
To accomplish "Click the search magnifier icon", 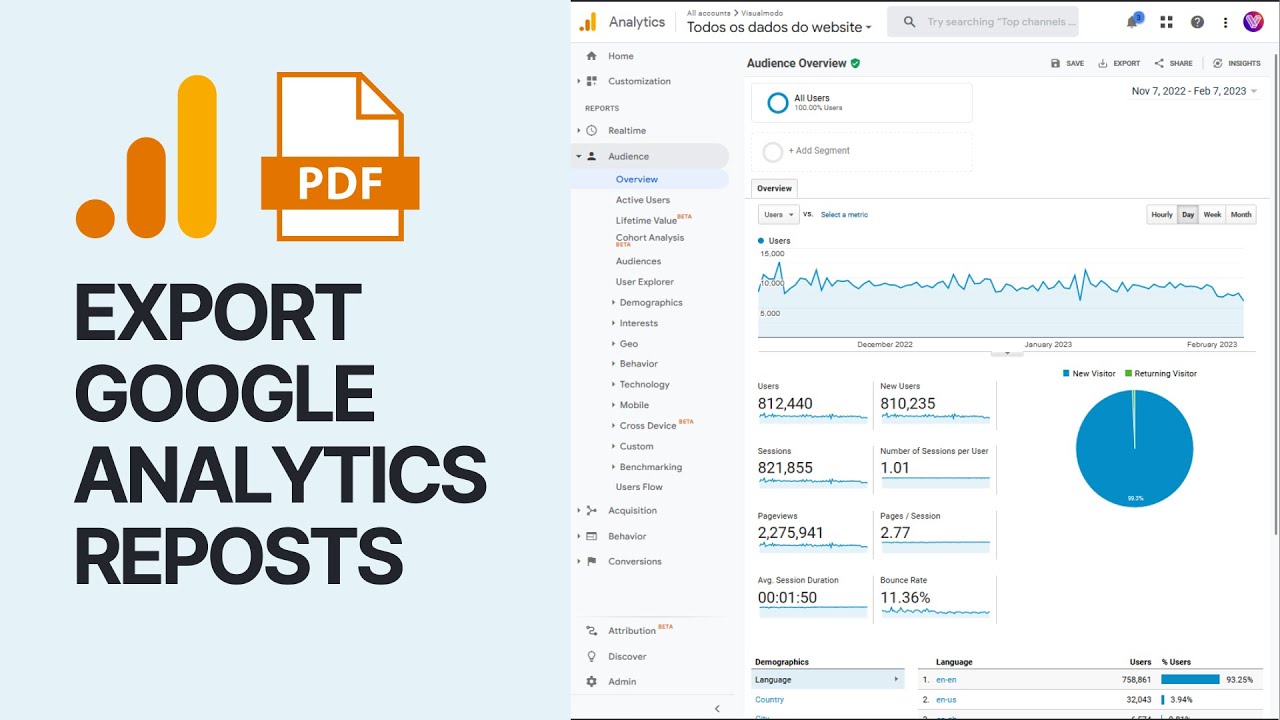I will point(909,22).
